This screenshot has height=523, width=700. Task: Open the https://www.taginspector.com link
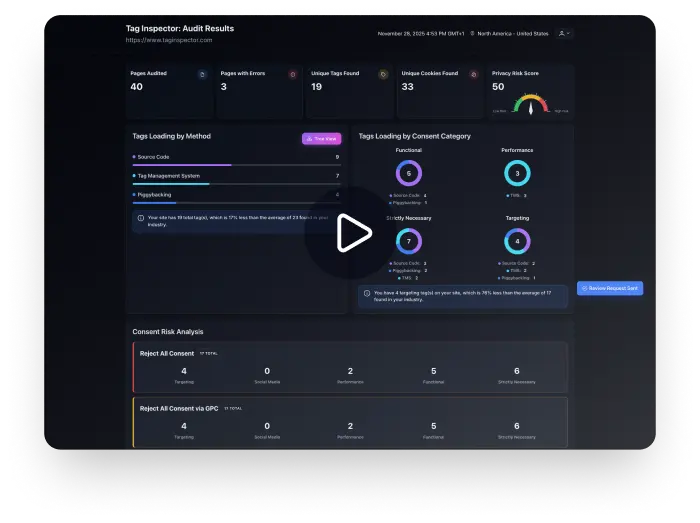point(169,40)
